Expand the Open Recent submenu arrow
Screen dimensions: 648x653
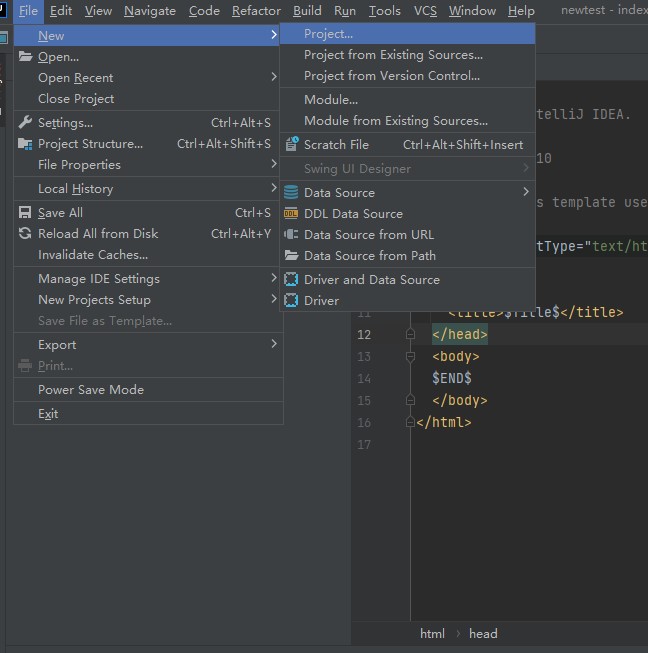pyautogui.click(x=274, y=77)
